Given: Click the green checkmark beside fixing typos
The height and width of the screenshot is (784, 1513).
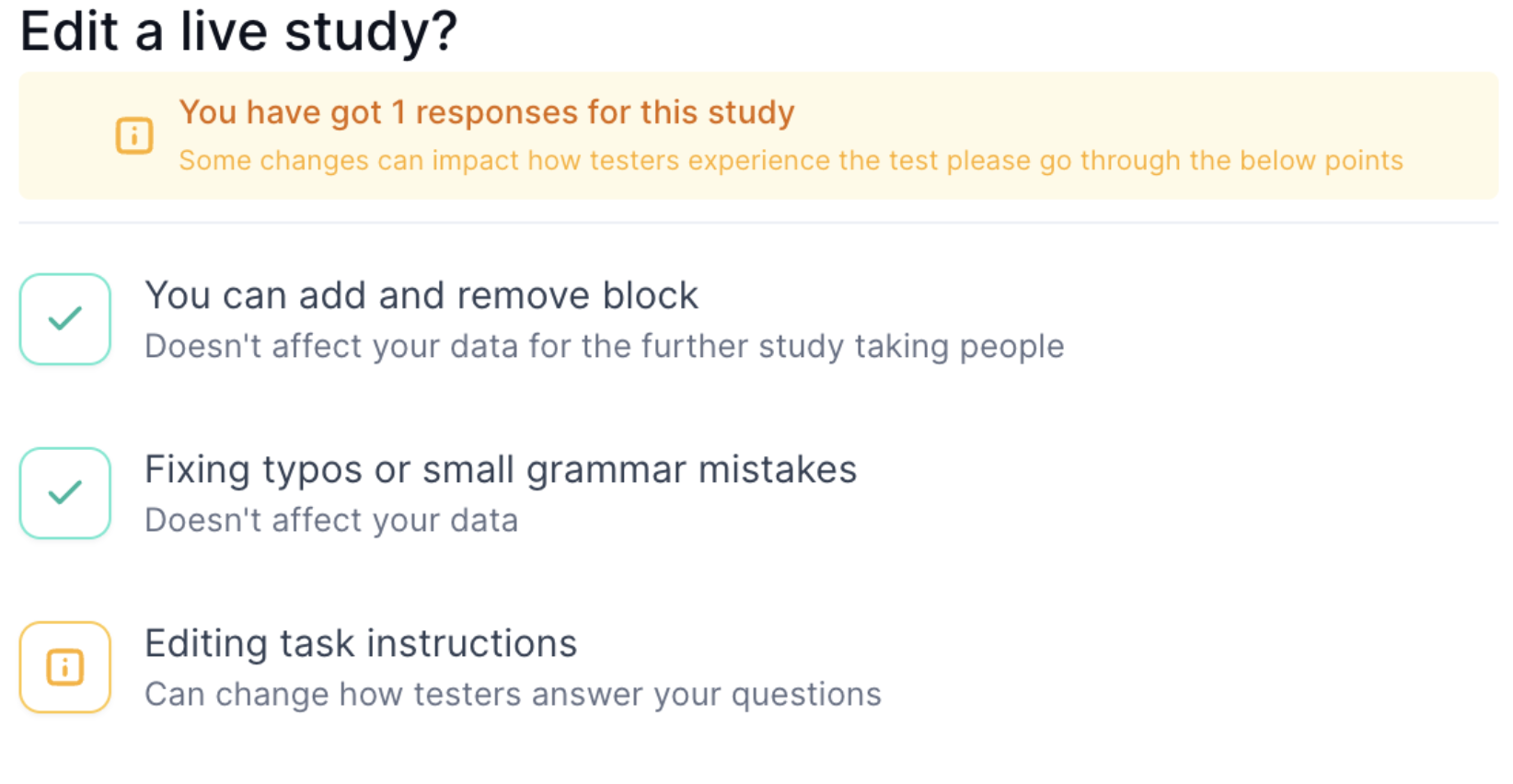Looking at the screenshot, I should point(65,493).
